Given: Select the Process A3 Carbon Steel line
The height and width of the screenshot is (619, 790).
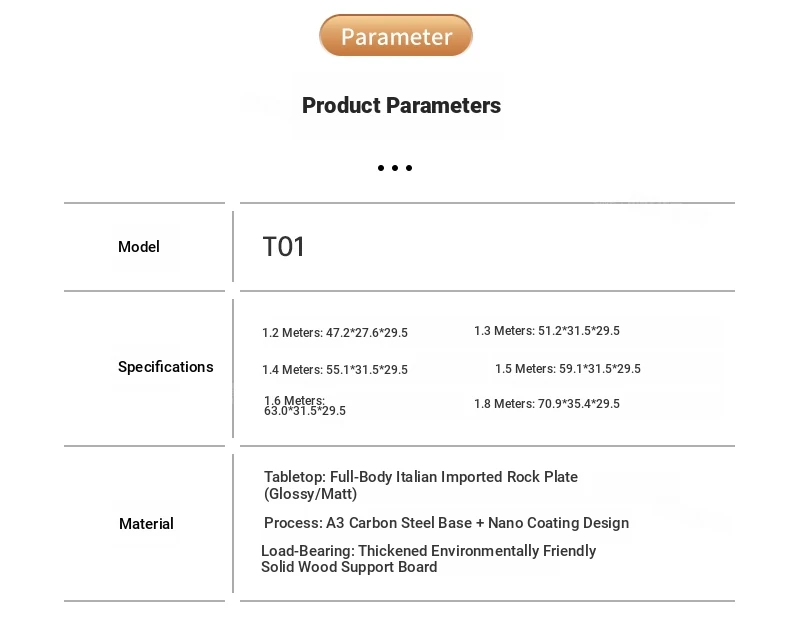Looking at the screenshot, I should point(446,523).
